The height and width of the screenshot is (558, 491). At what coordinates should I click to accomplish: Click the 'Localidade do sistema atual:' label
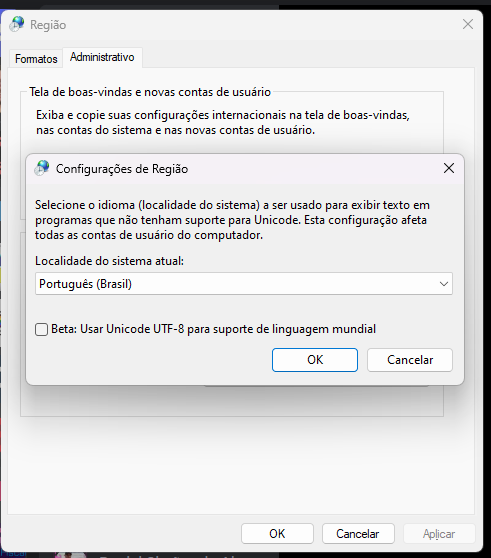tap(110, 261)
